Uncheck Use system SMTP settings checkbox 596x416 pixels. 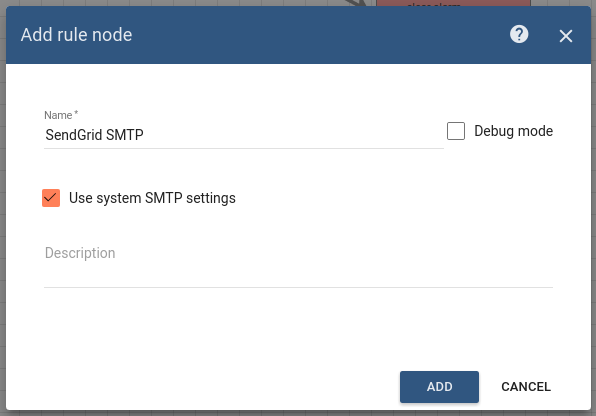(x=51, y=198)
